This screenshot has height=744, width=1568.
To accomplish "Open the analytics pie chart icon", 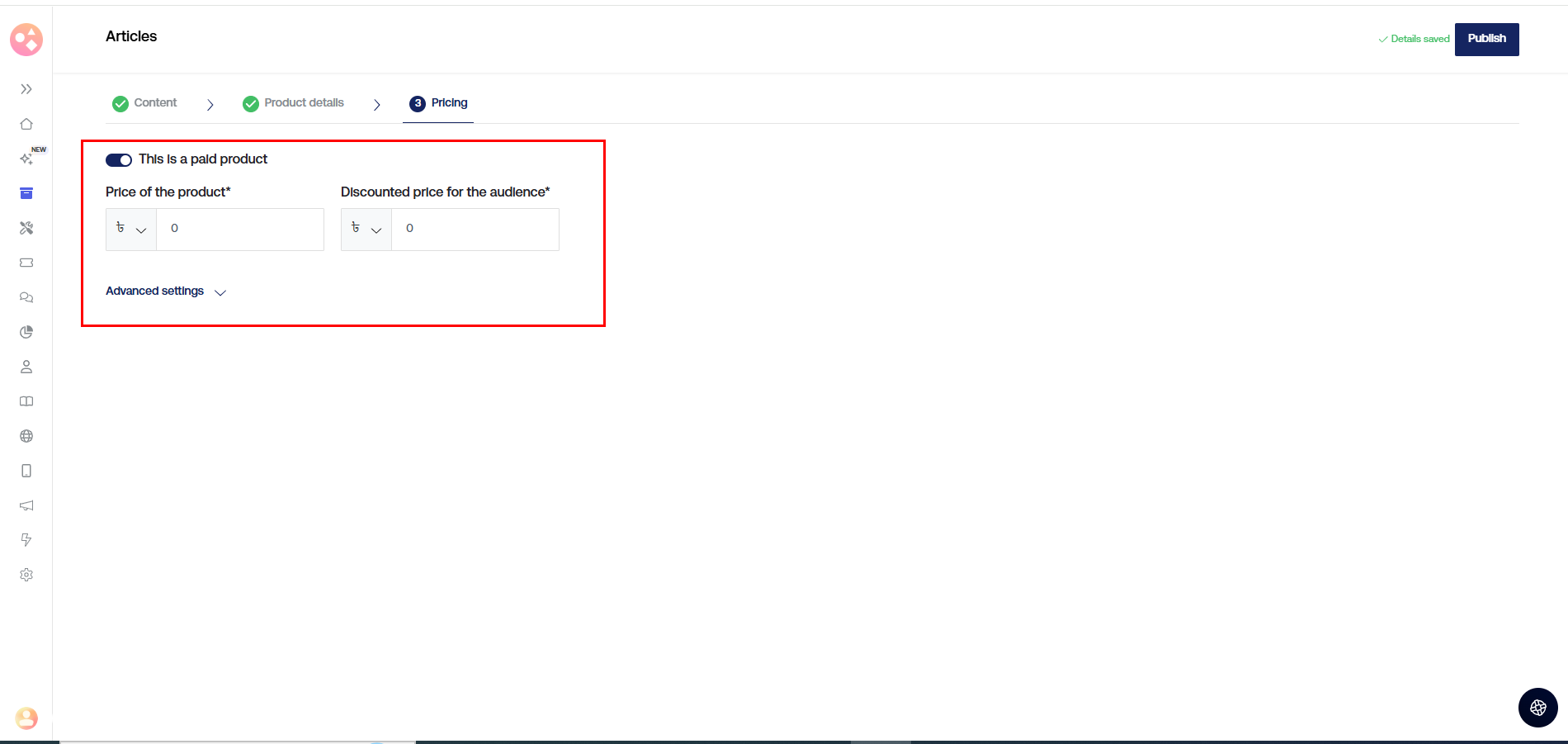I will (x=26, y=332).
